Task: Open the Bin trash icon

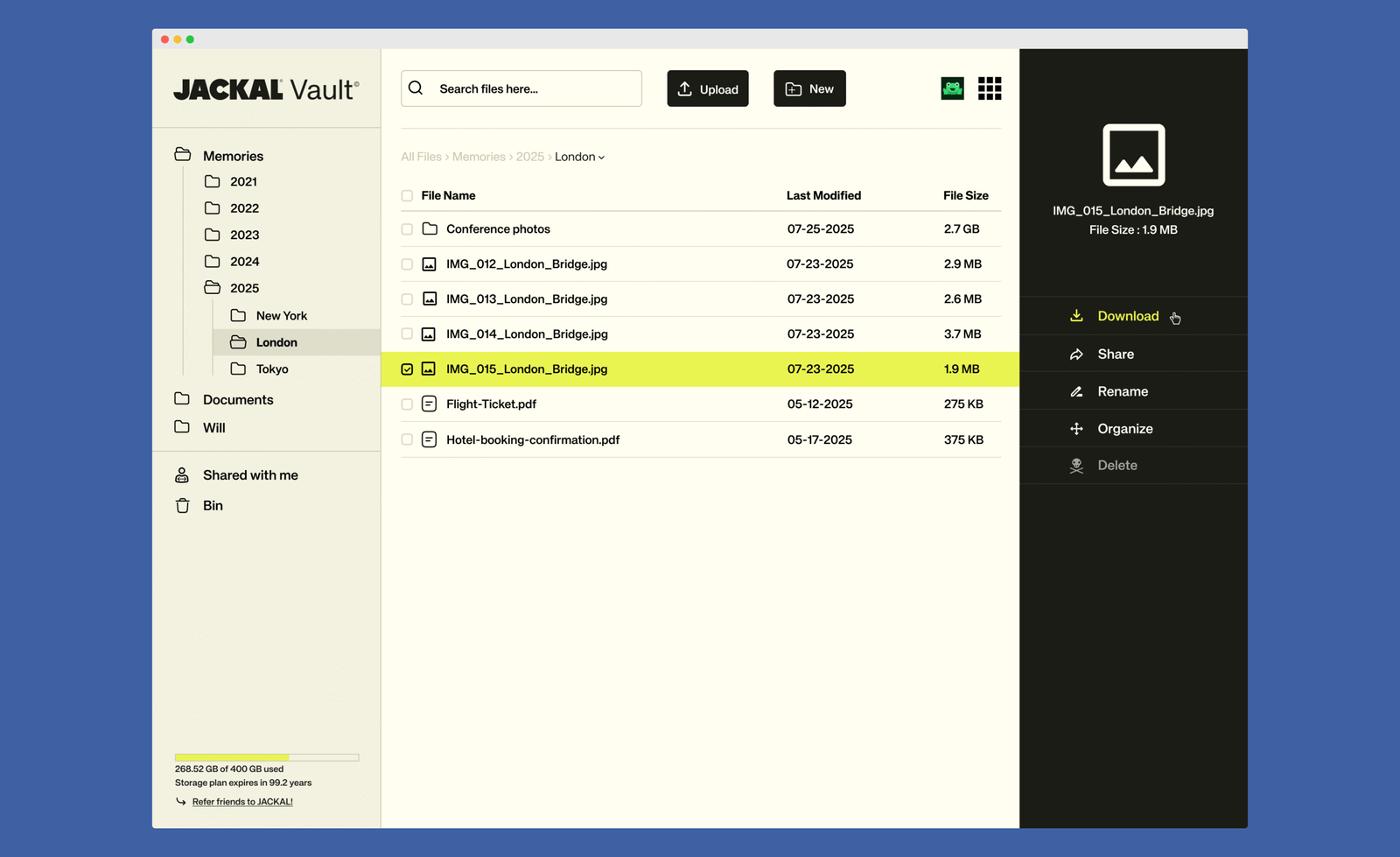Action: (183, 506)
